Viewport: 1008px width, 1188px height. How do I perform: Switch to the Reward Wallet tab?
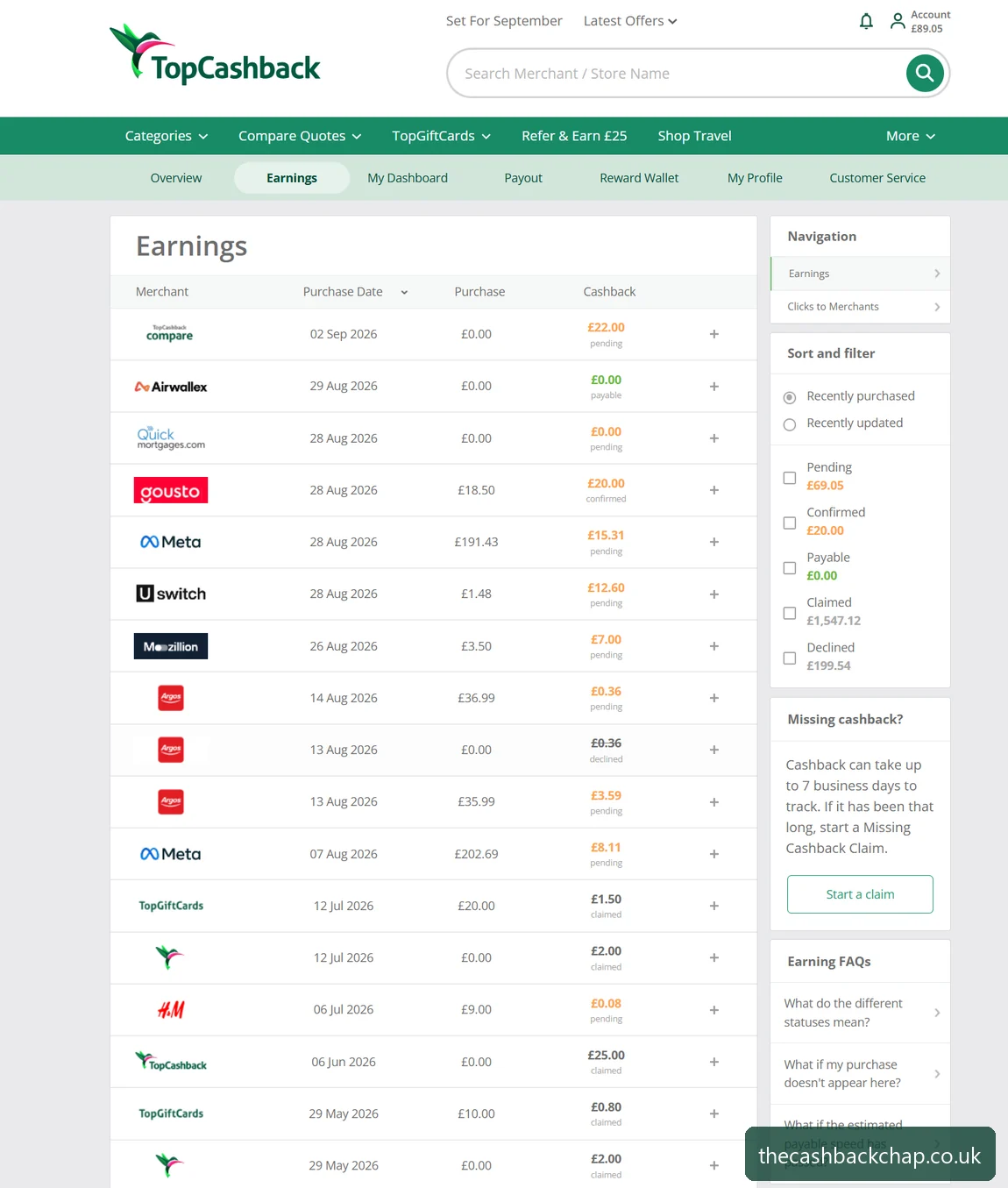pyautogui.click(x=639, y=178)
